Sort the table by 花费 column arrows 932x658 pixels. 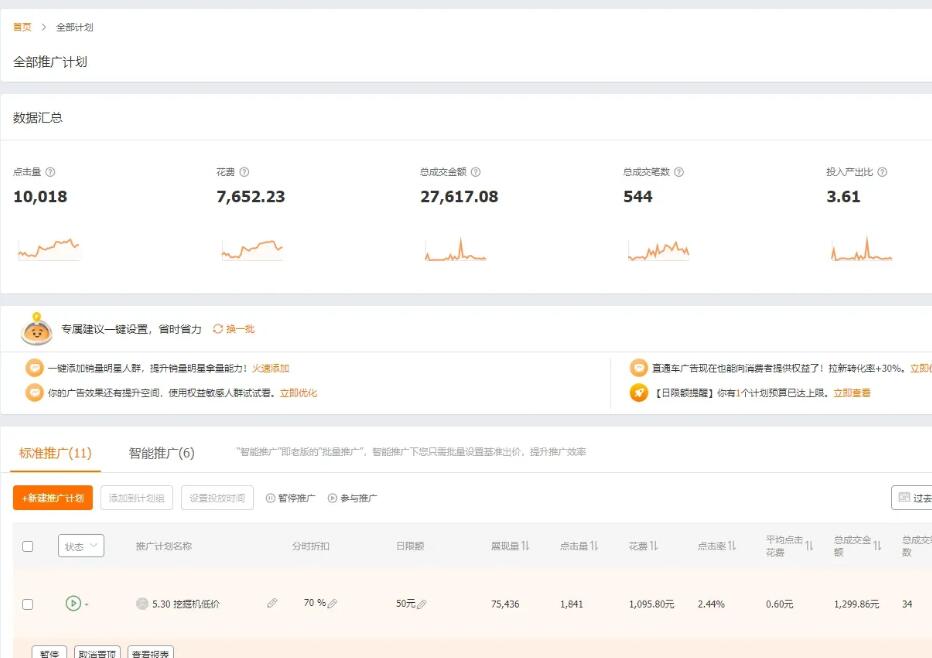[x=654, y=546]
